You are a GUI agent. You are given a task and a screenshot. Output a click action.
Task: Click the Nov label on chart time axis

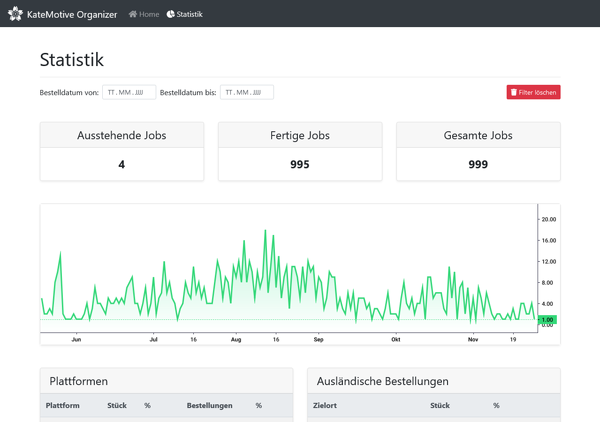[x=473, y=339]
